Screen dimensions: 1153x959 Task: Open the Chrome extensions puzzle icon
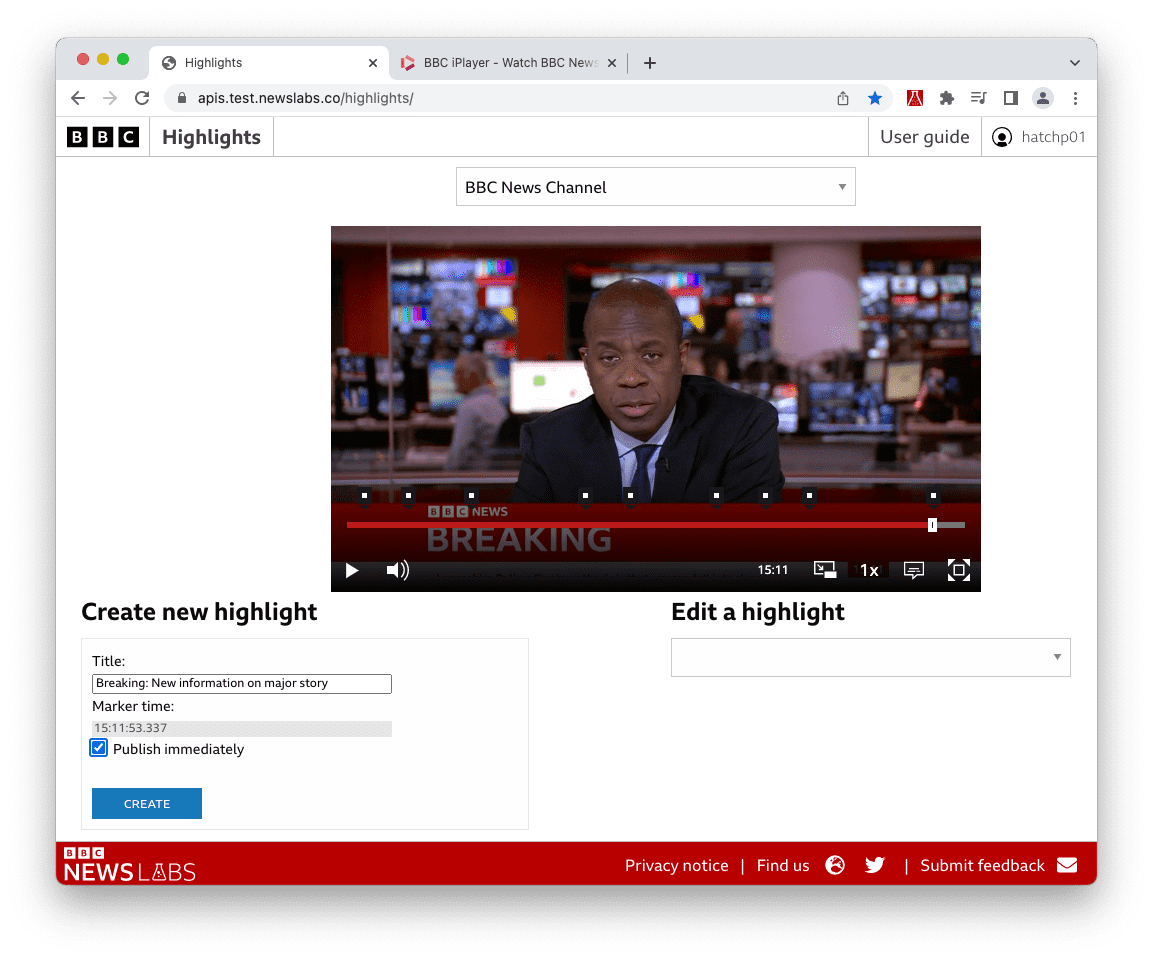(946, 99)
